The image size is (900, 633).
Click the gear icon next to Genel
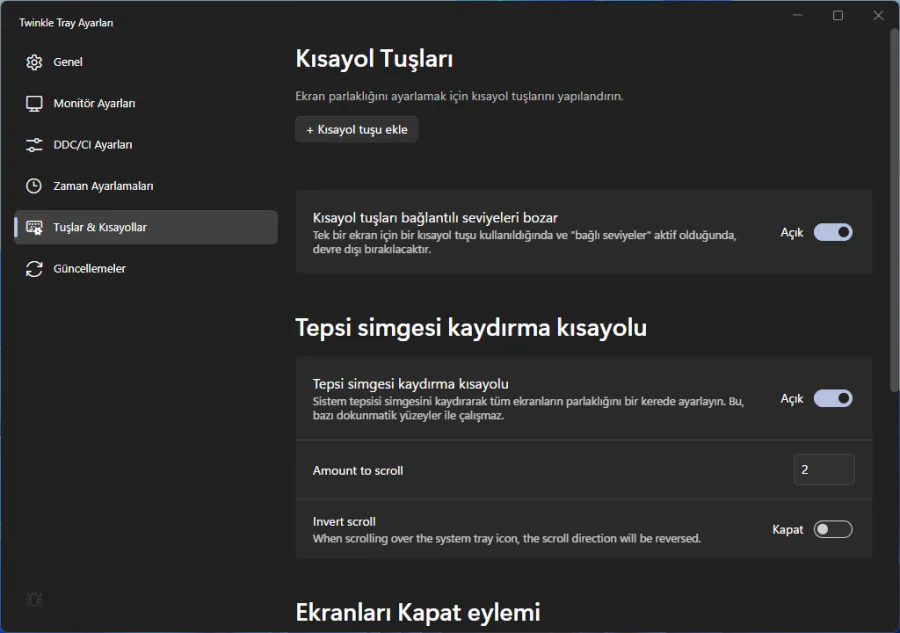32,62
